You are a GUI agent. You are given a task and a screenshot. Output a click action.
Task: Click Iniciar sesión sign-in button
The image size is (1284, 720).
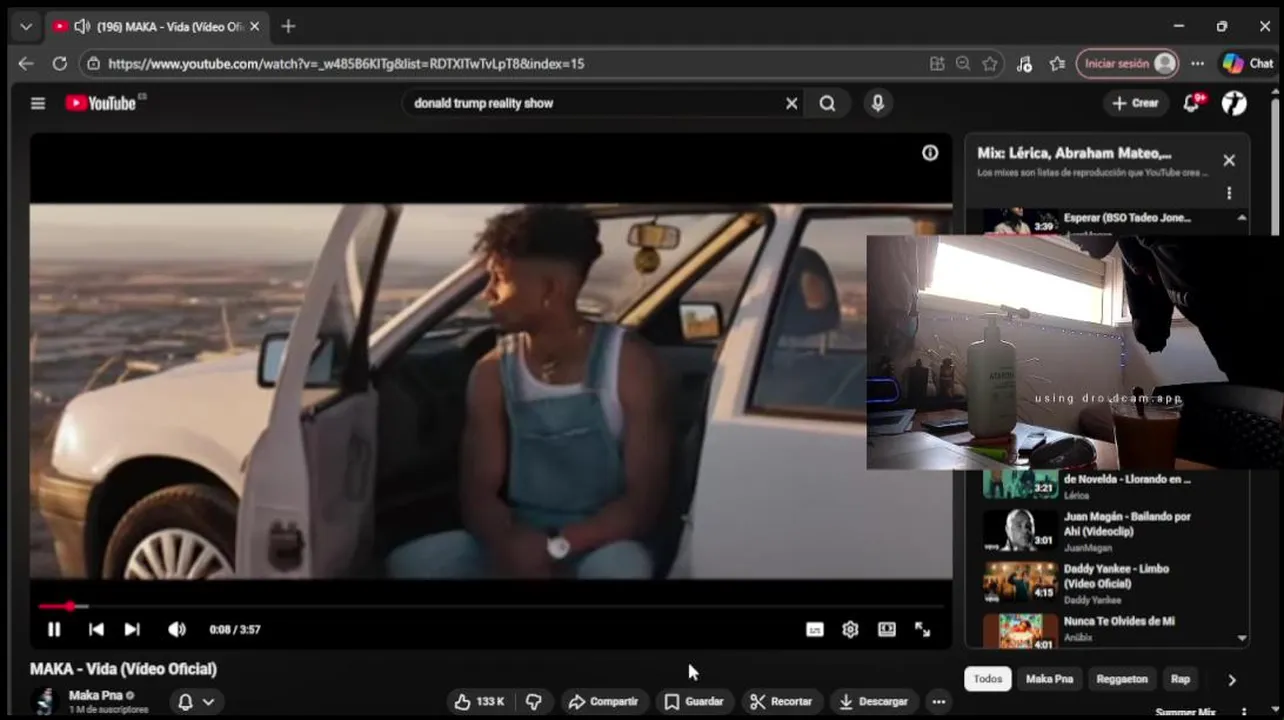coord(1127,63)
